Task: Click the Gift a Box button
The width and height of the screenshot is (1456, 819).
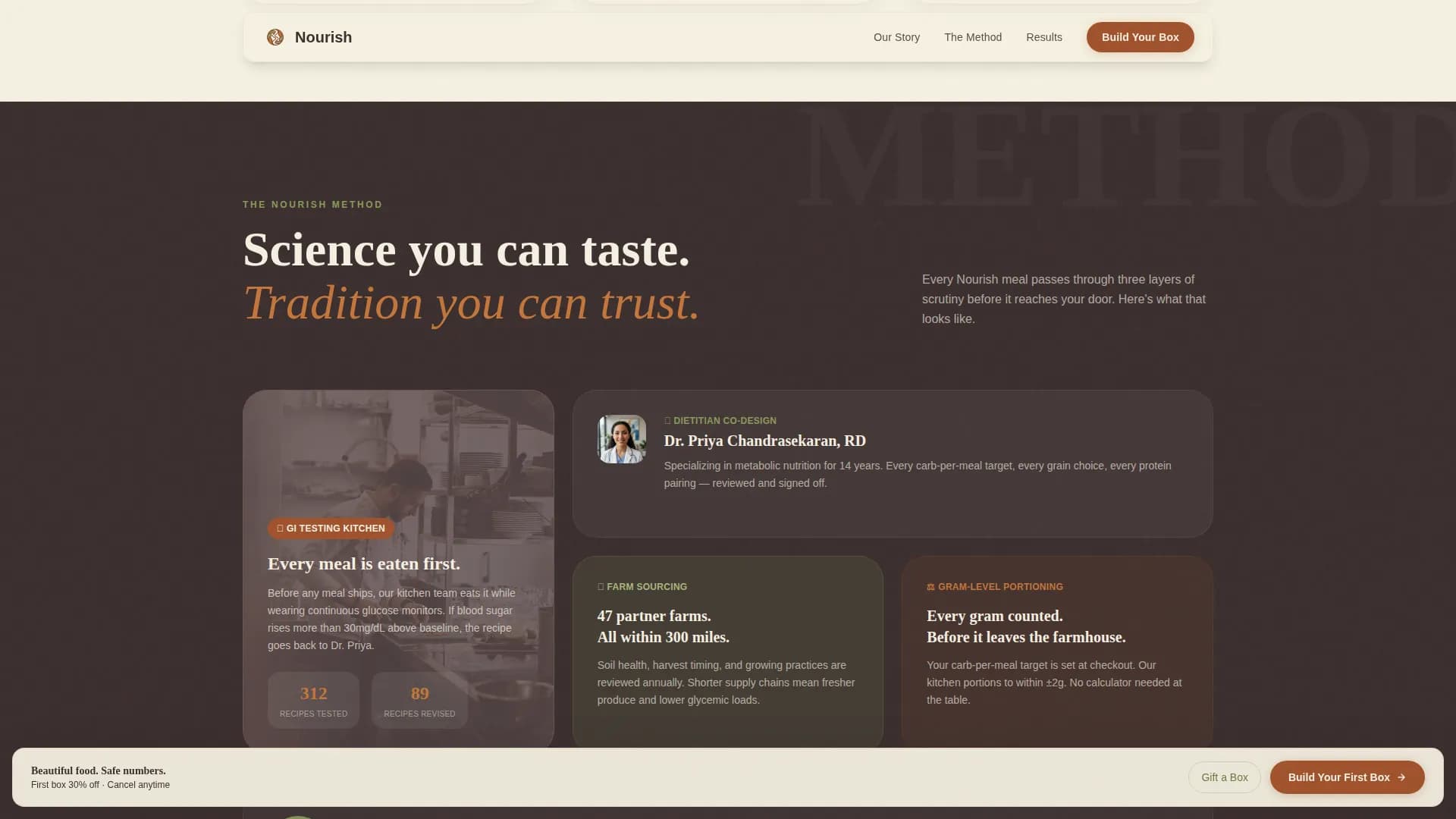Action: coord(1224,777)
